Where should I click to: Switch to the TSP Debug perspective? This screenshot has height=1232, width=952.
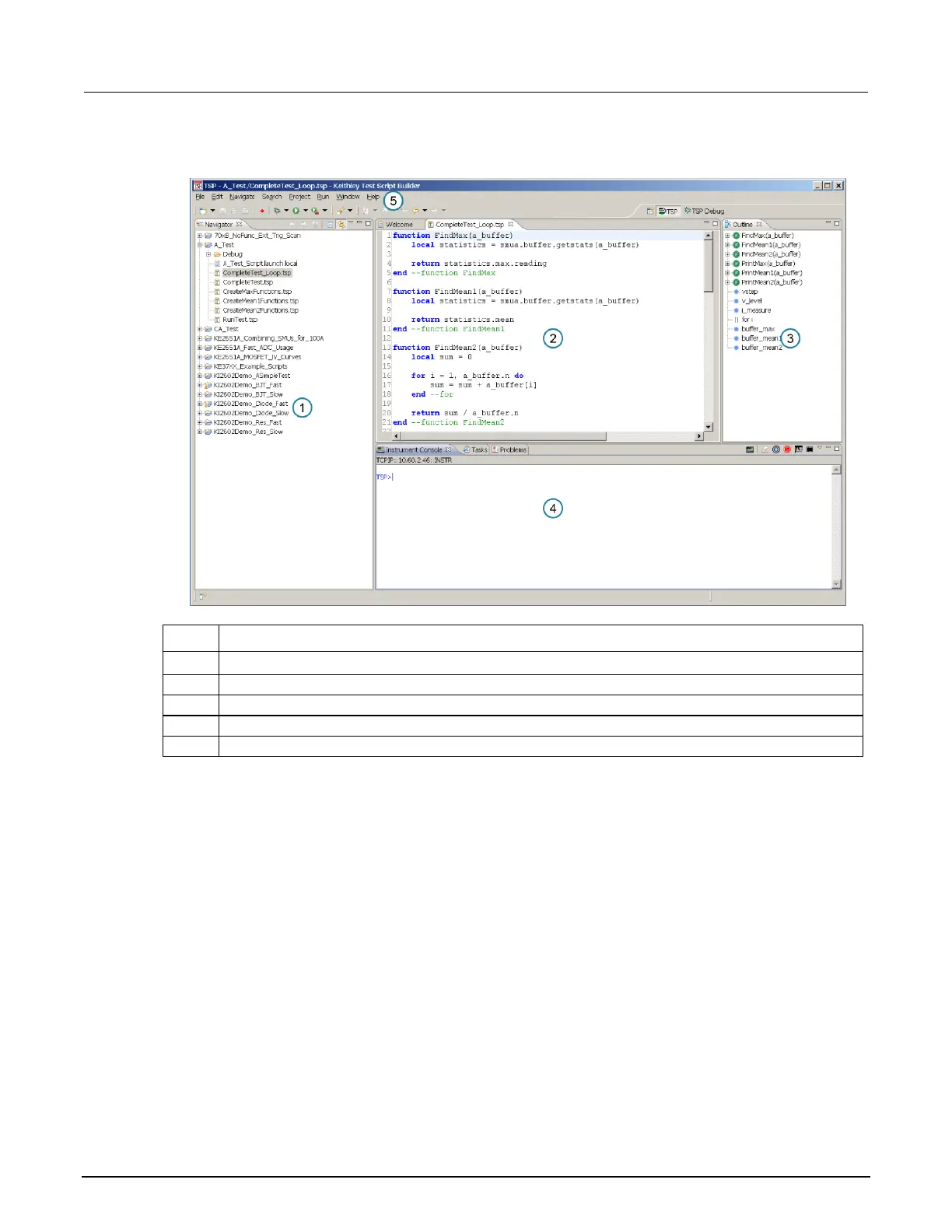pos(704,211)
